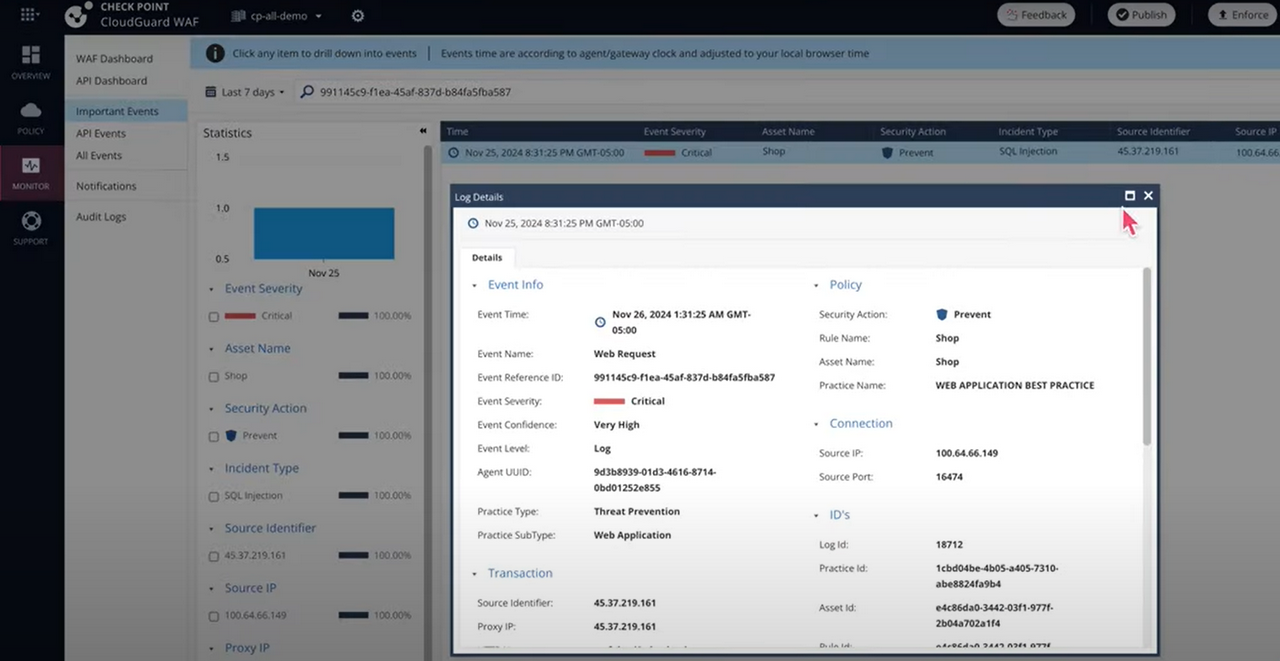1280x661 pixels.
Task: Select Important Events in the left menu
Action: (x=117, y=110)
